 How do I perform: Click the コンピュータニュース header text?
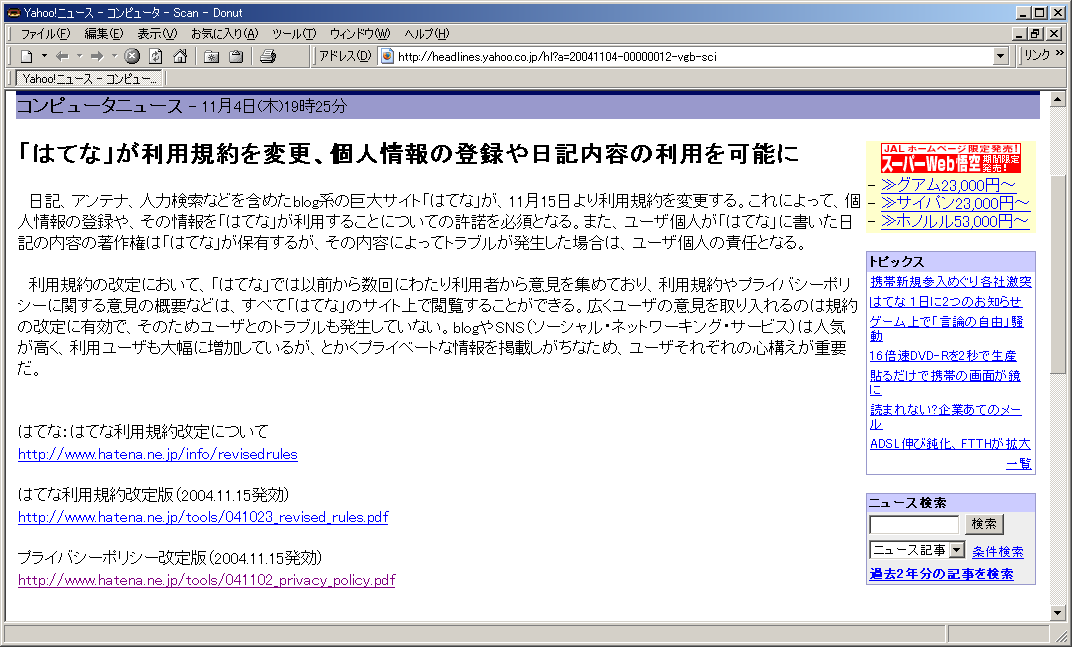(100, 106)
